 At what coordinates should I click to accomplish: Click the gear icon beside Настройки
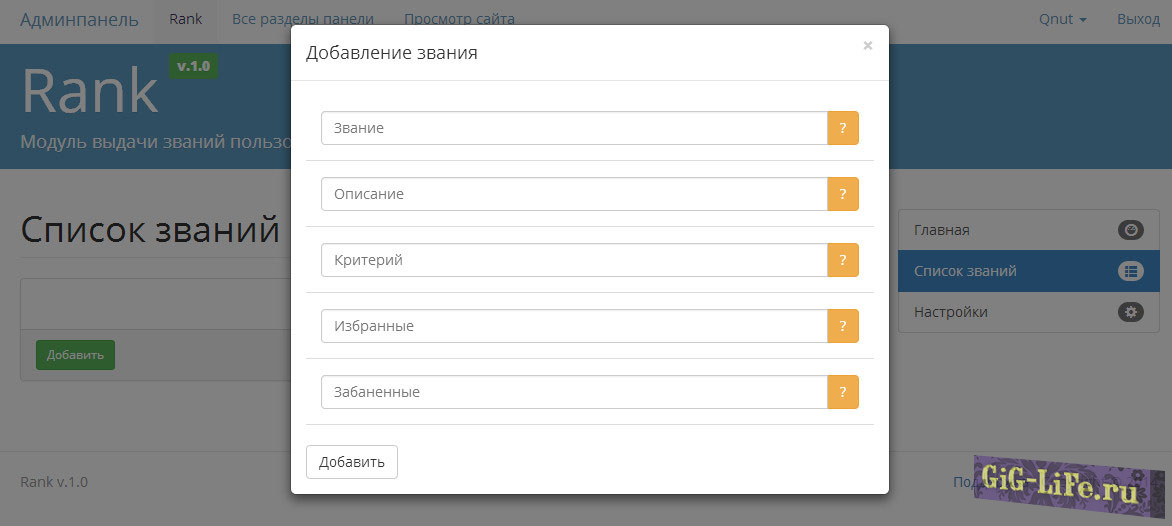click(1130, 312)
